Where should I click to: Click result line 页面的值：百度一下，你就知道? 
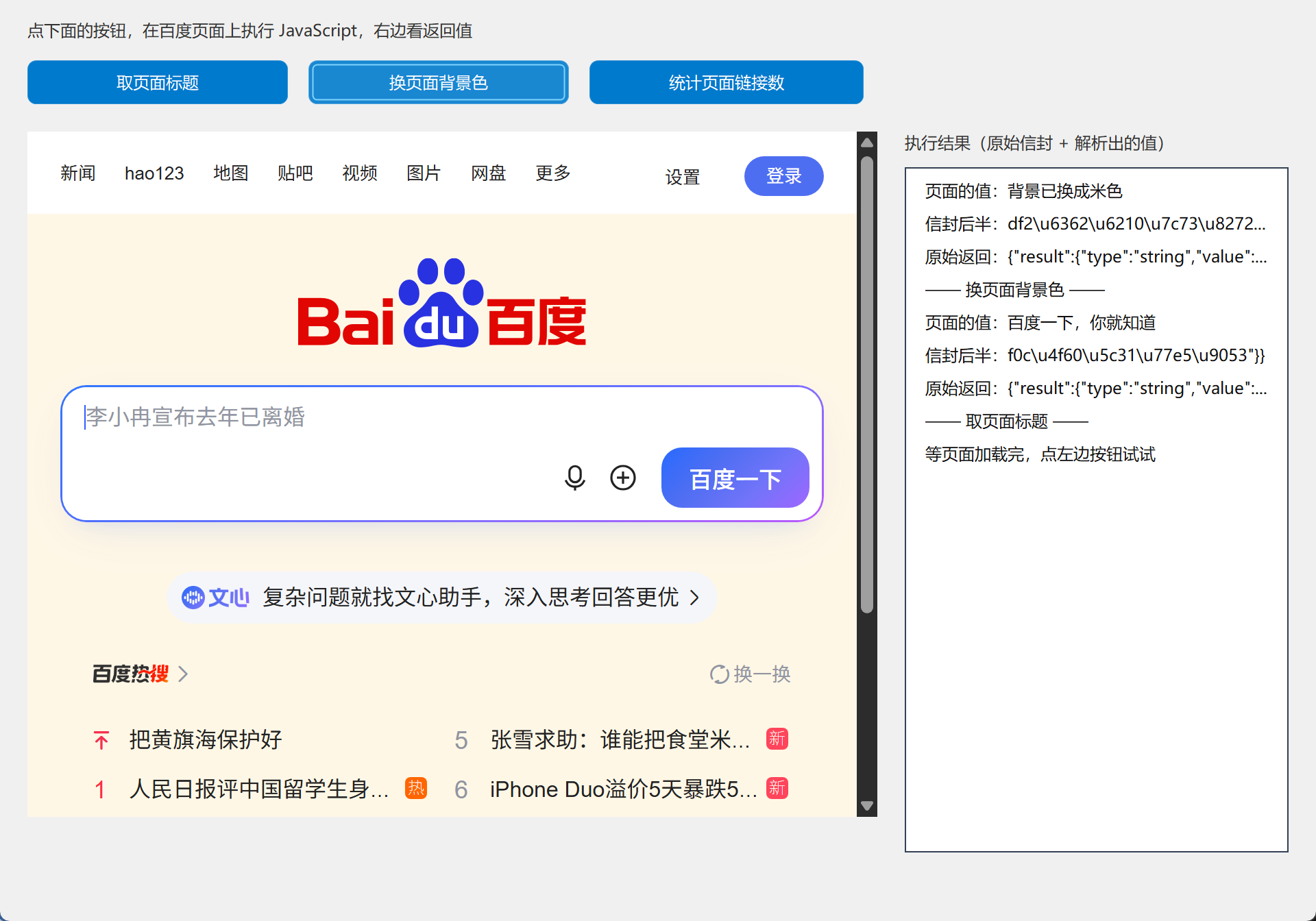coord(1040,323)
